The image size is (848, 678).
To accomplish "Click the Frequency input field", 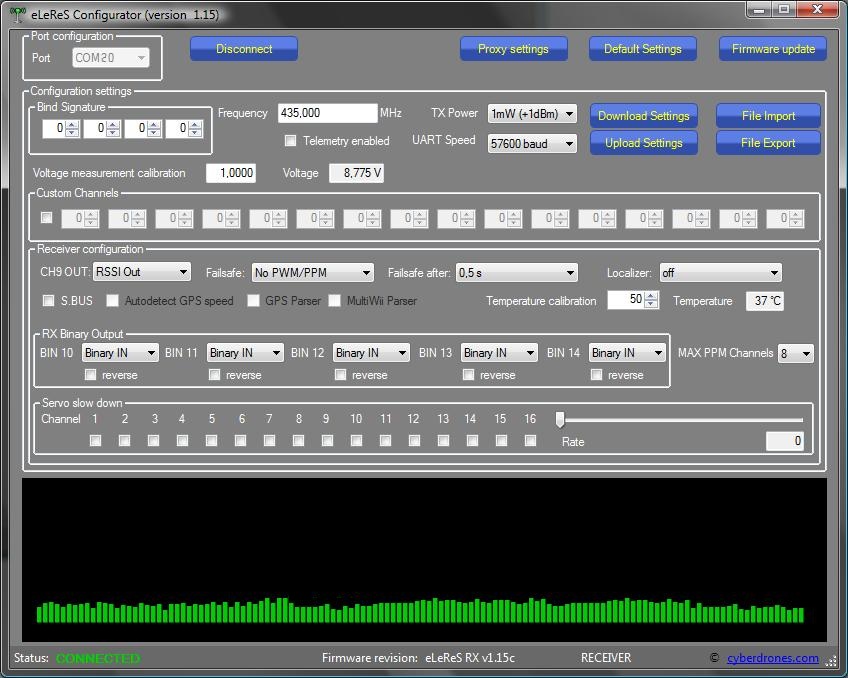I will tap(326, 114).
